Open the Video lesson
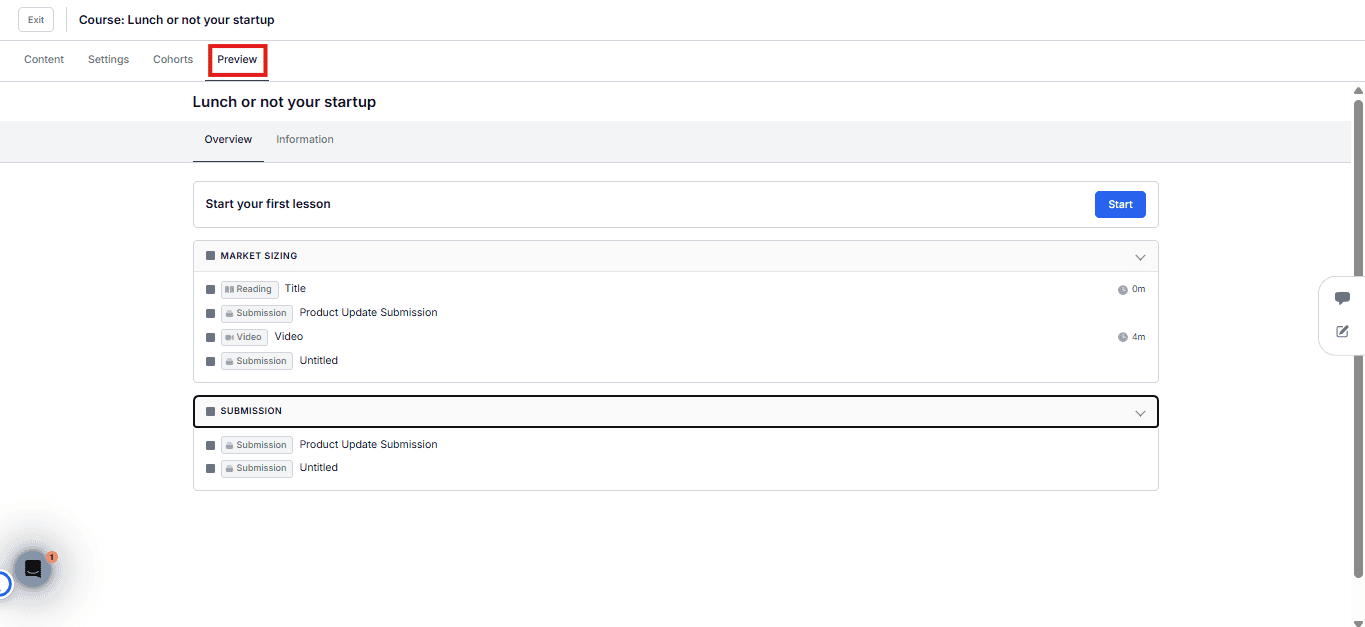Image resolution: width=1365 pixels, height=627 pixels. click(289, 337)
